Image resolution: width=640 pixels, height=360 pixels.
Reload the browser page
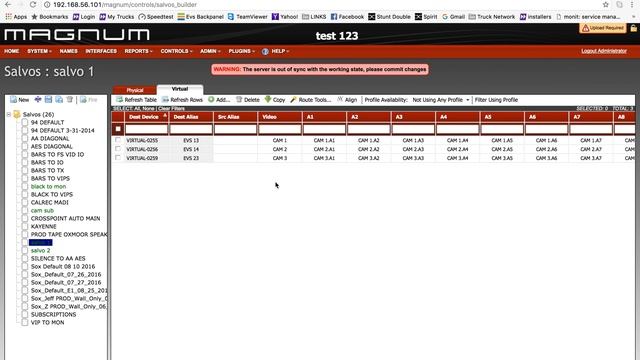point(33,4)
